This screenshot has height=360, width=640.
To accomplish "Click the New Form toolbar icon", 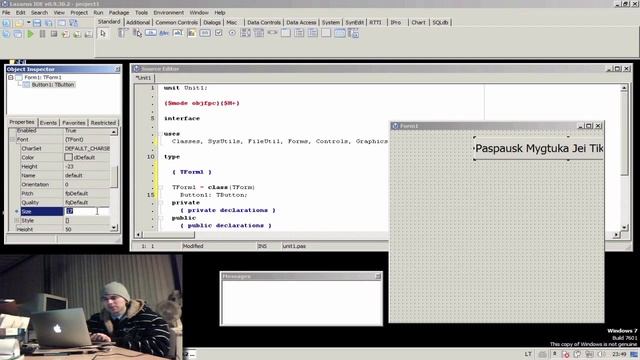I will tap(61, 23).
